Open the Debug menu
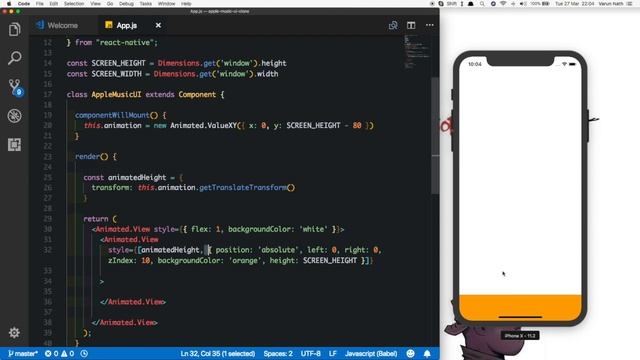 (126, 4)
